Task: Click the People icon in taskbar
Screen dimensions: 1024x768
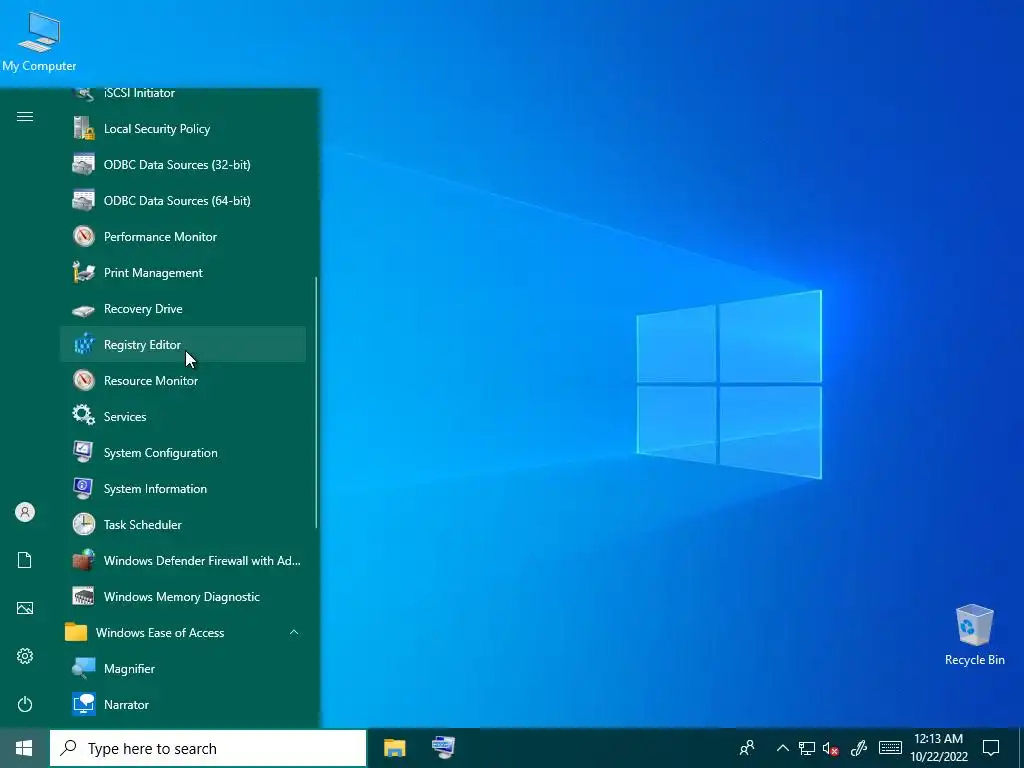Action: (747, 748)
